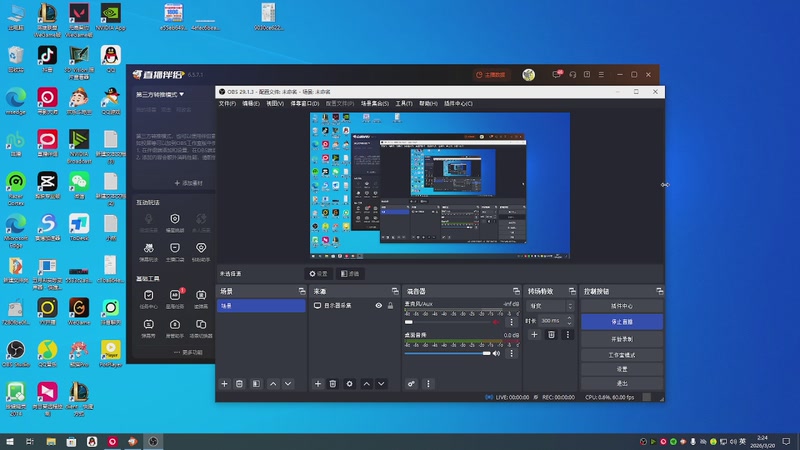Image resolution: width=800 pixels, height=450 pixels.
Task: Open View menu in OBS
Action: point(274,104)
